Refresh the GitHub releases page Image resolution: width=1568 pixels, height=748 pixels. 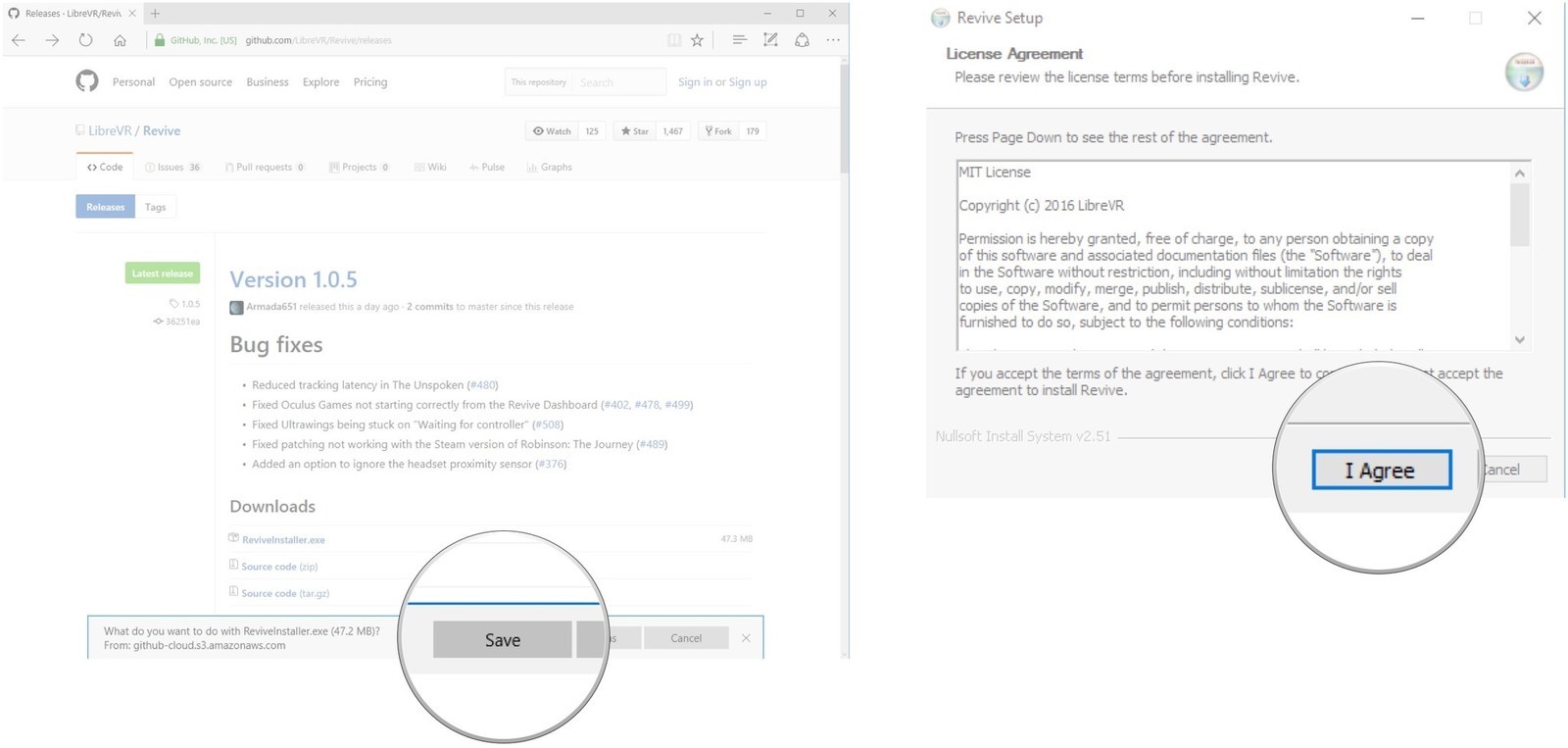[85, 40]
